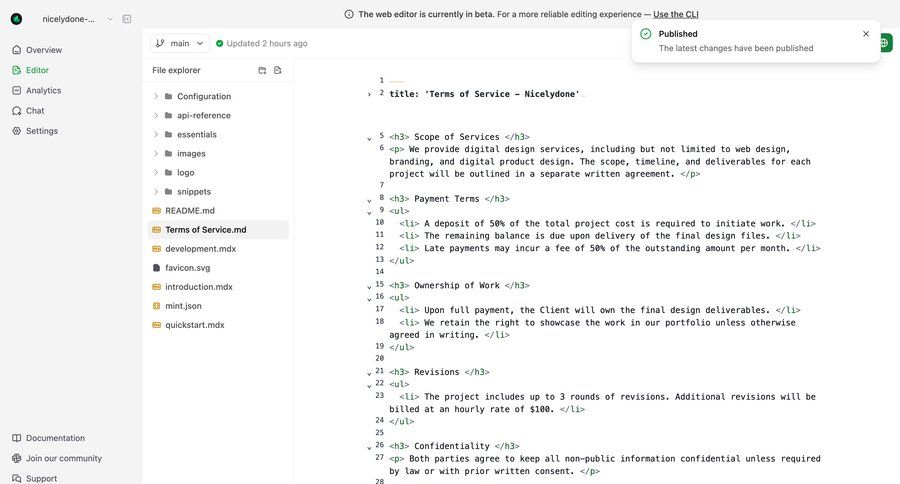Go to Settings in the sidebar
The height and width of the screenshot is (484, 900).
[42, 131]
